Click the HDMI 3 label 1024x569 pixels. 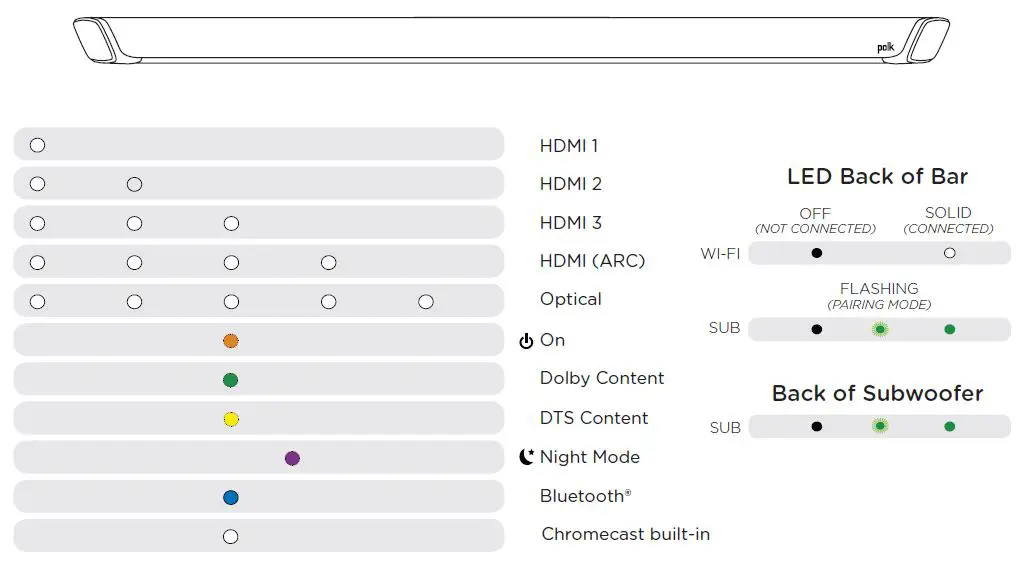570,223
